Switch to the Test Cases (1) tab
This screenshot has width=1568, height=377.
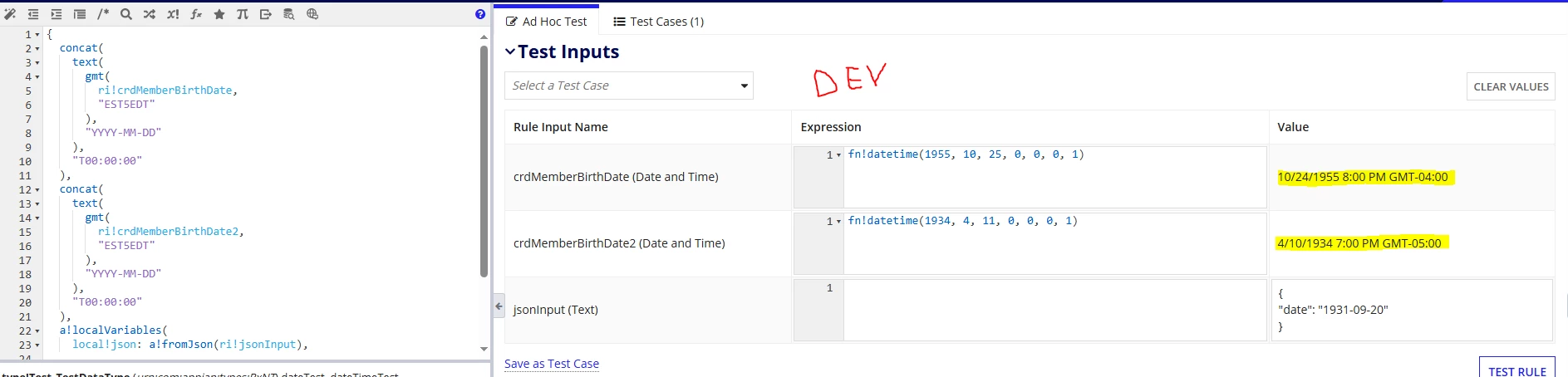659,22
